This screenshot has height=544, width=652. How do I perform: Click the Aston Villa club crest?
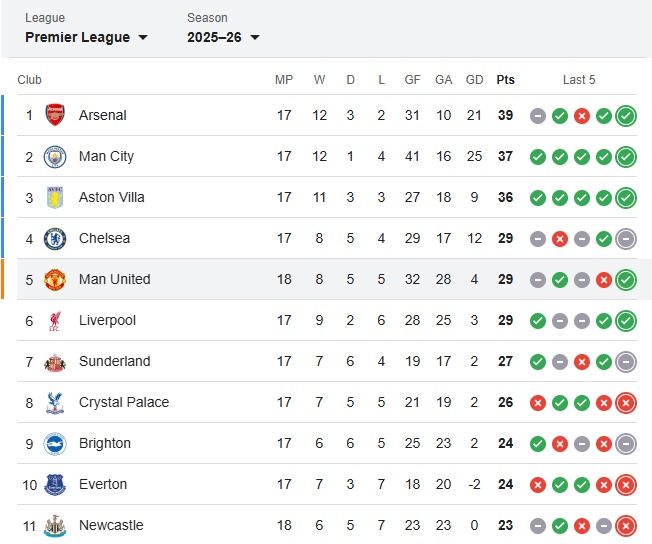(55, 197)
